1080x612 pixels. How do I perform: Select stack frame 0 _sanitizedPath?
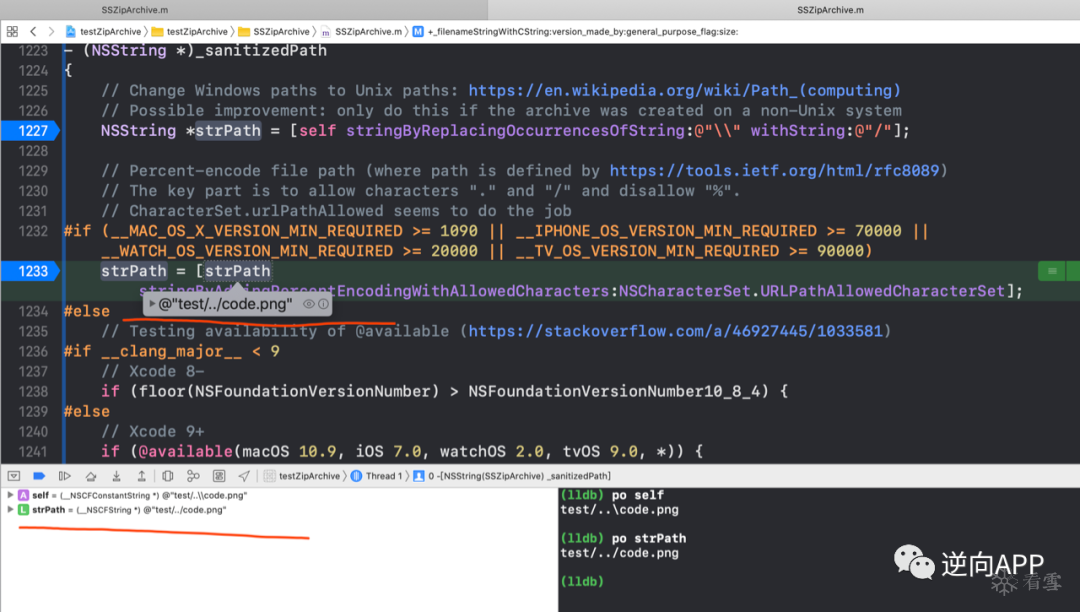(512, 476)
